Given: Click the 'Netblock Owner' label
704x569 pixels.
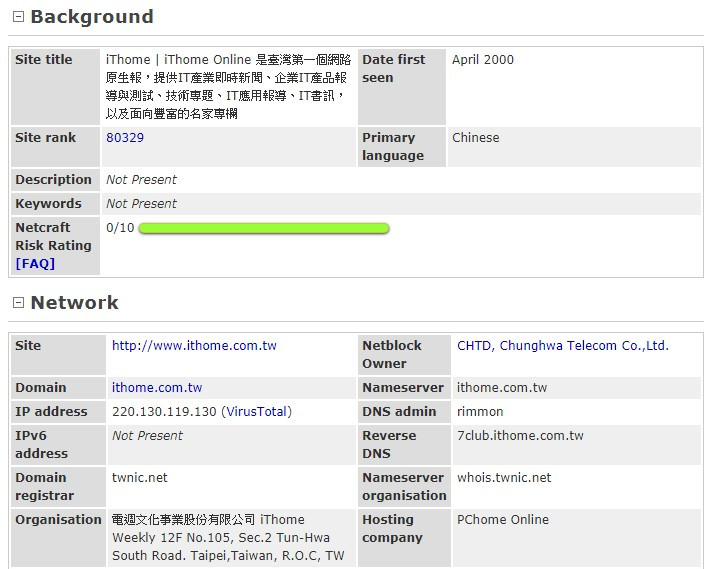Looking at the screenshot, I should click(x=392, y=354).
